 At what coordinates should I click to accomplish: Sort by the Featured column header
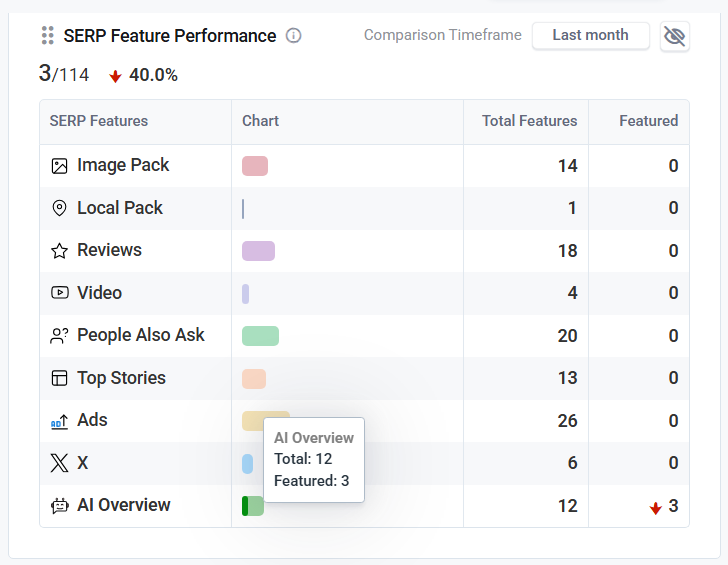[x=648, y=121]
